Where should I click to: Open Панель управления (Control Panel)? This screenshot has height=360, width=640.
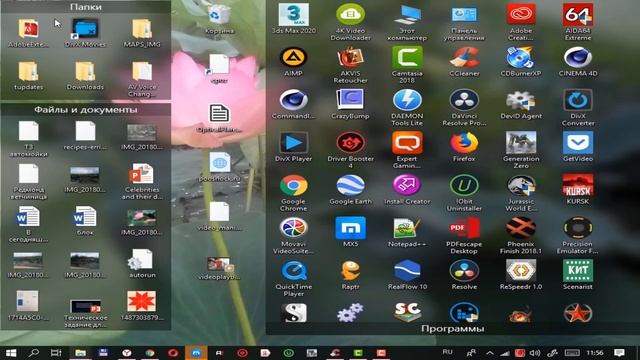click(x=464, y=15)
